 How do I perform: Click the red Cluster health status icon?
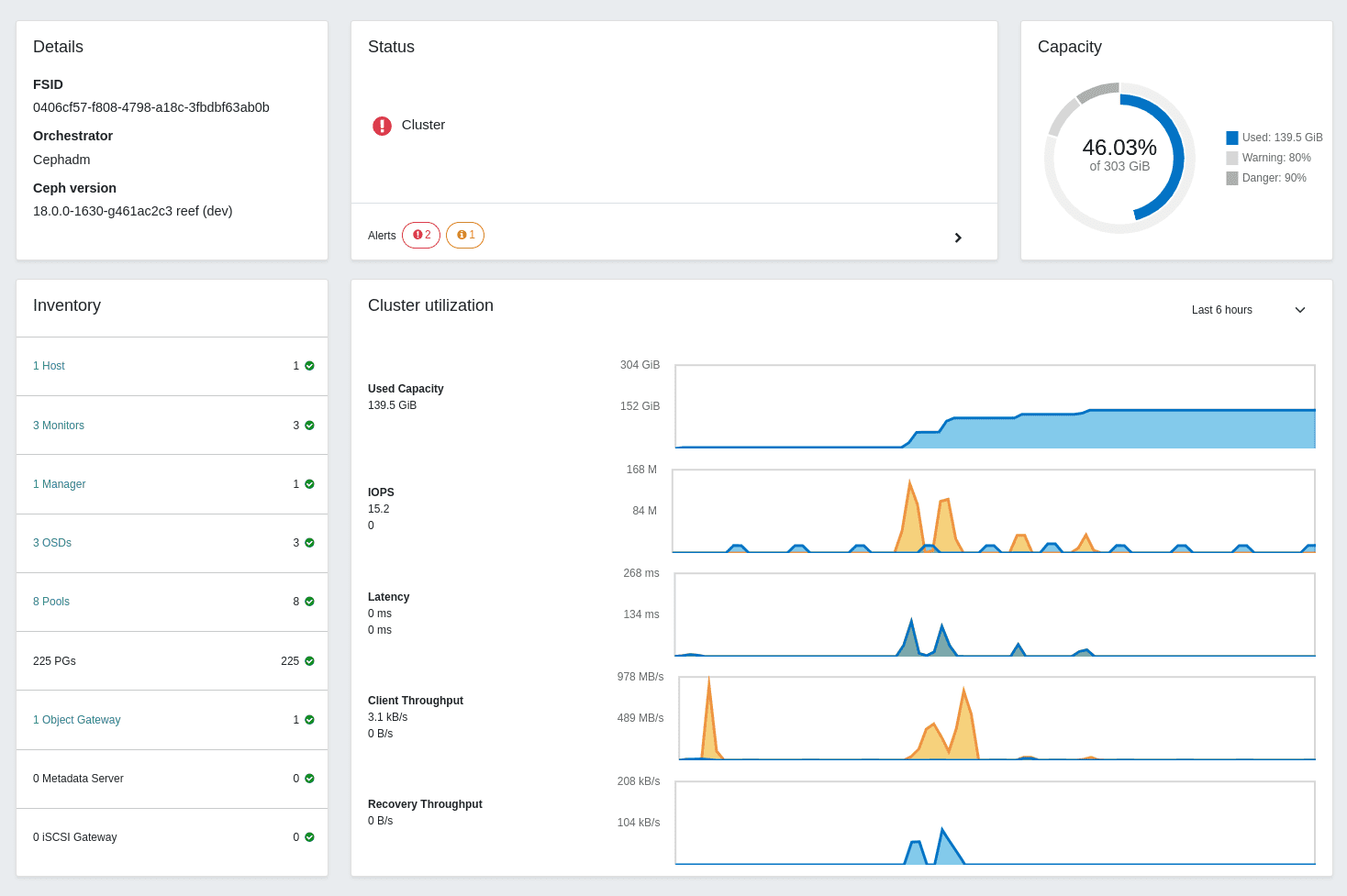pyautogui.click(x=382, y=126)
